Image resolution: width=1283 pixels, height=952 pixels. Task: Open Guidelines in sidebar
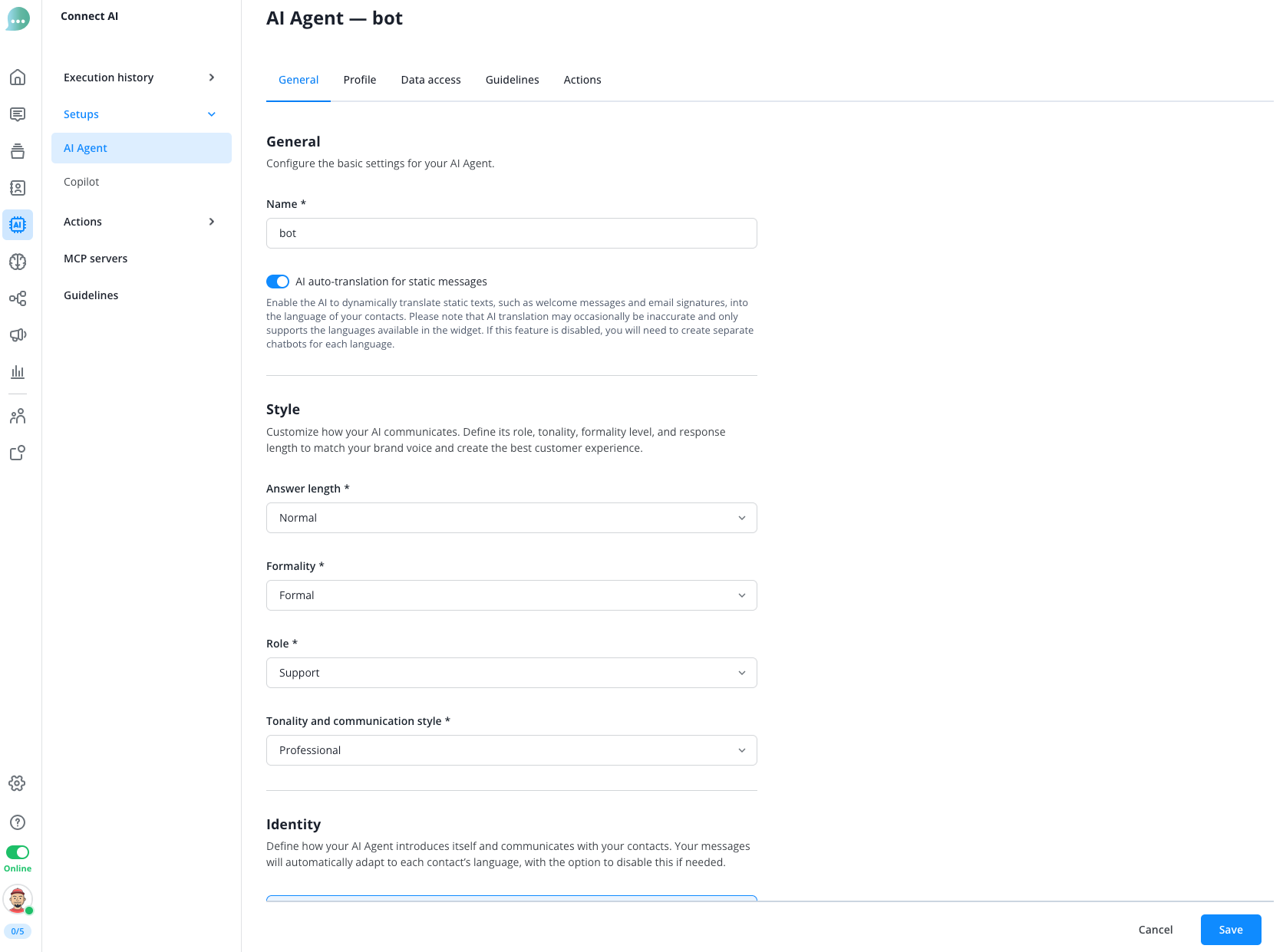click(141, 295)
